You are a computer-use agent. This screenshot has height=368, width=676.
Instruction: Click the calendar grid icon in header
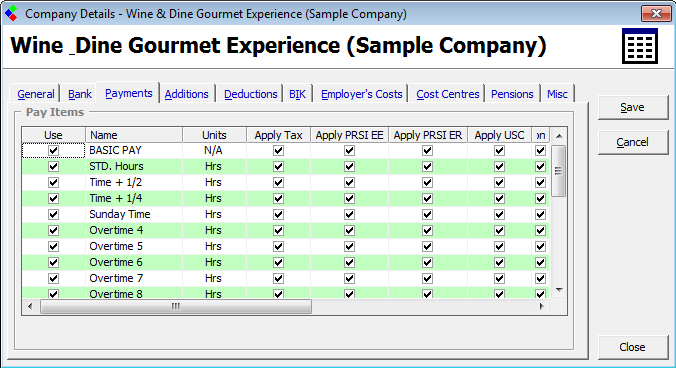click(x=640, y=46)
